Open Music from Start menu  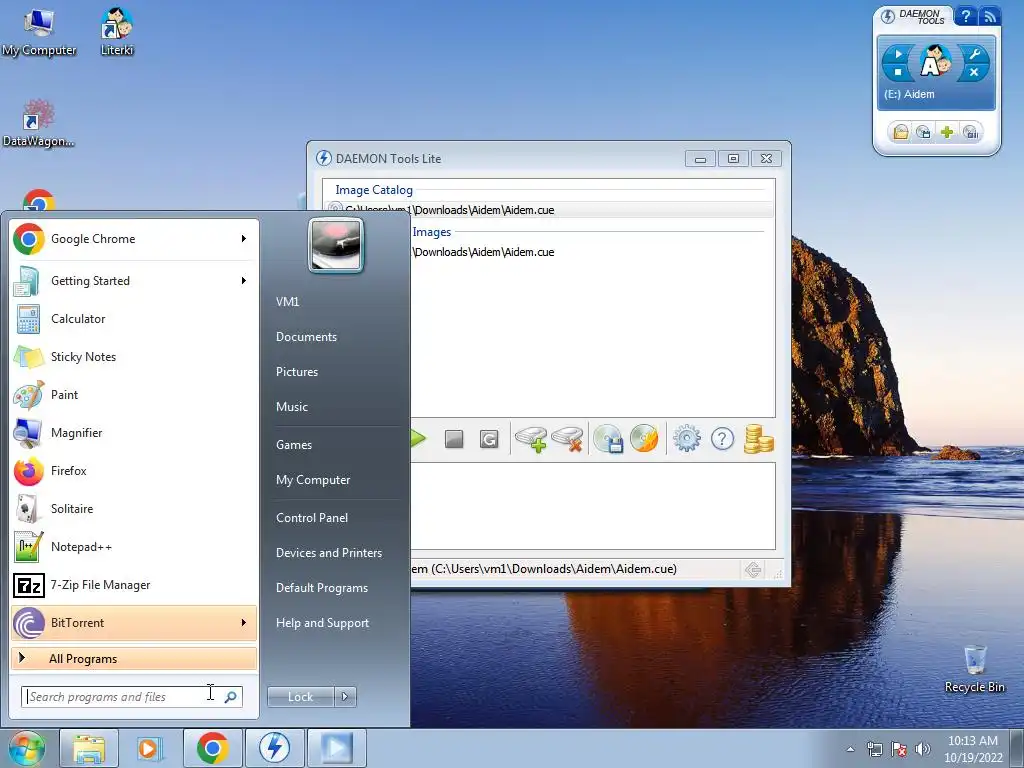291,407
